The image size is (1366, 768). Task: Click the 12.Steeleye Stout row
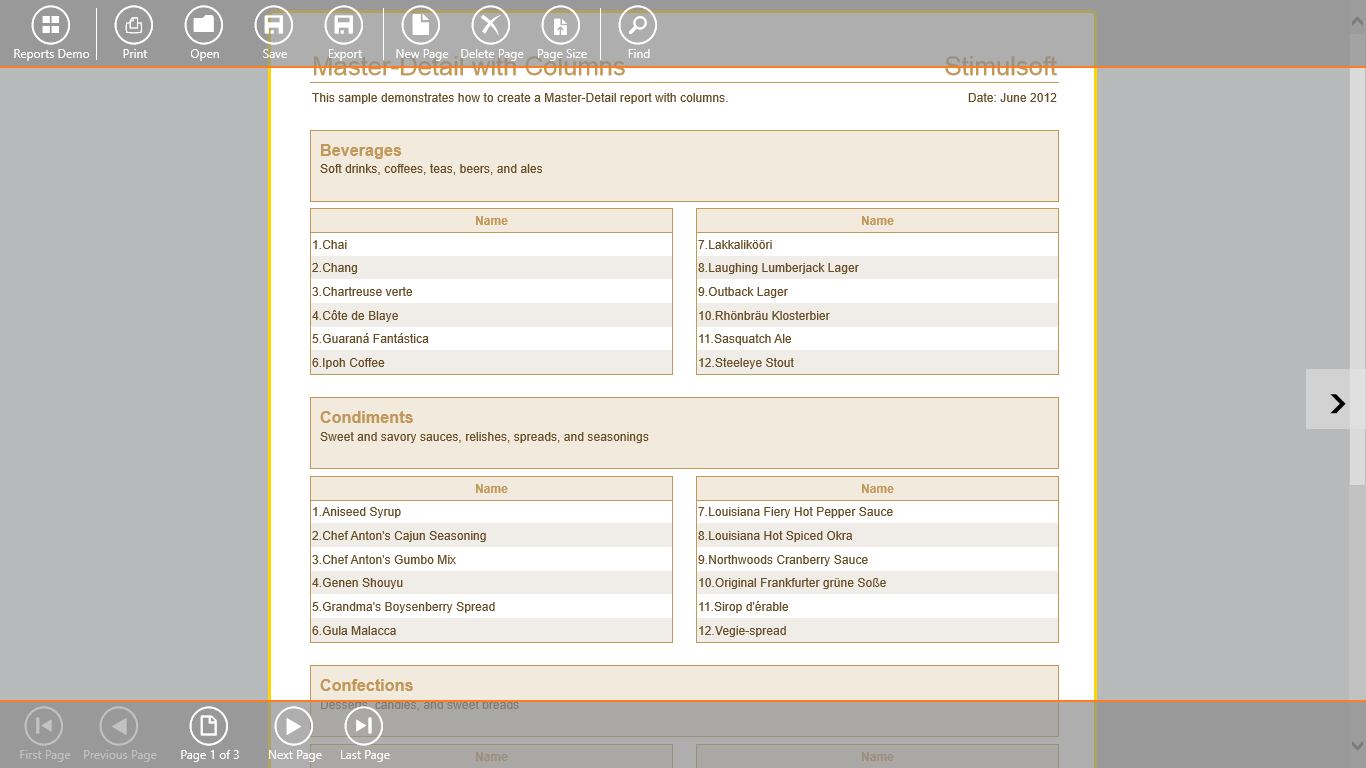877,363
